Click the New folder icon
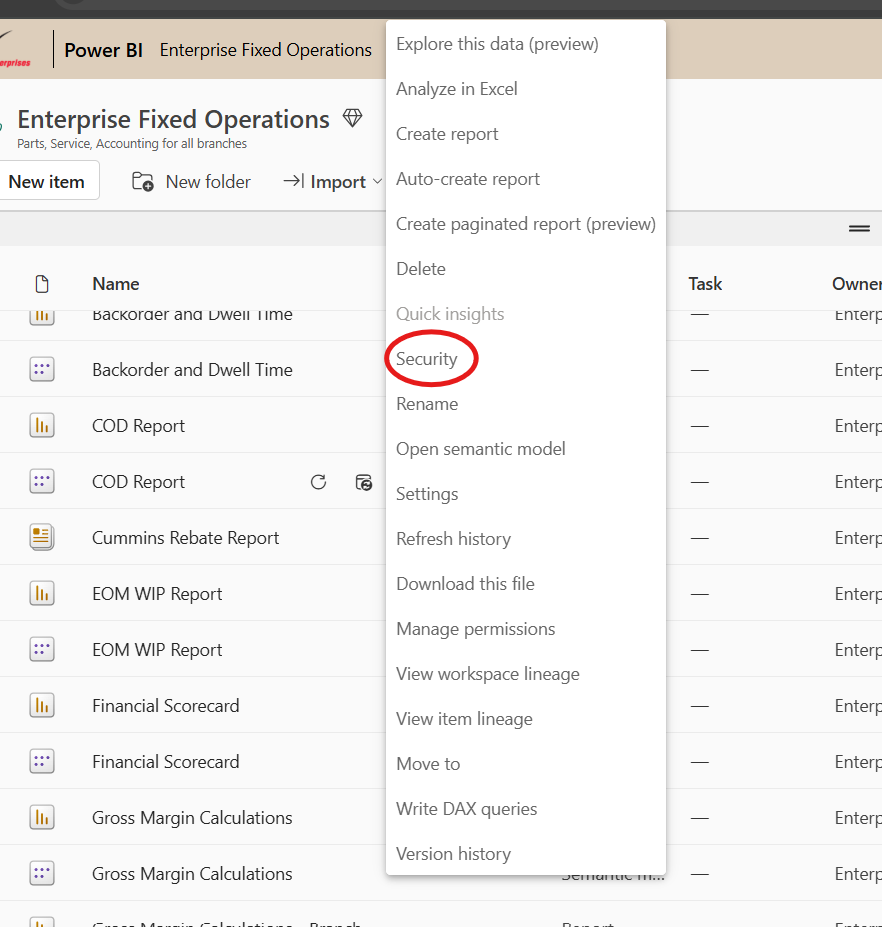 [x=142, y=181]
